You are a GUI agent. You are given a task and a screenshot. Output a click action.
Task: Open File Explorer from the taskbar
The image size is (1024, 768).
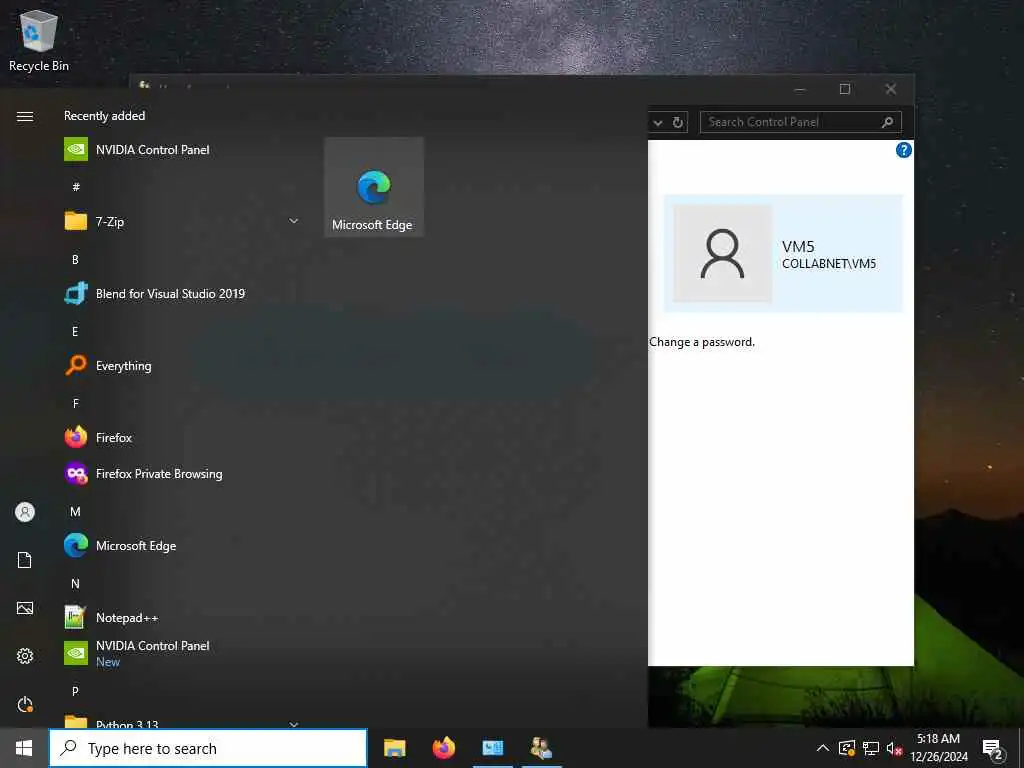pos(394,748)
